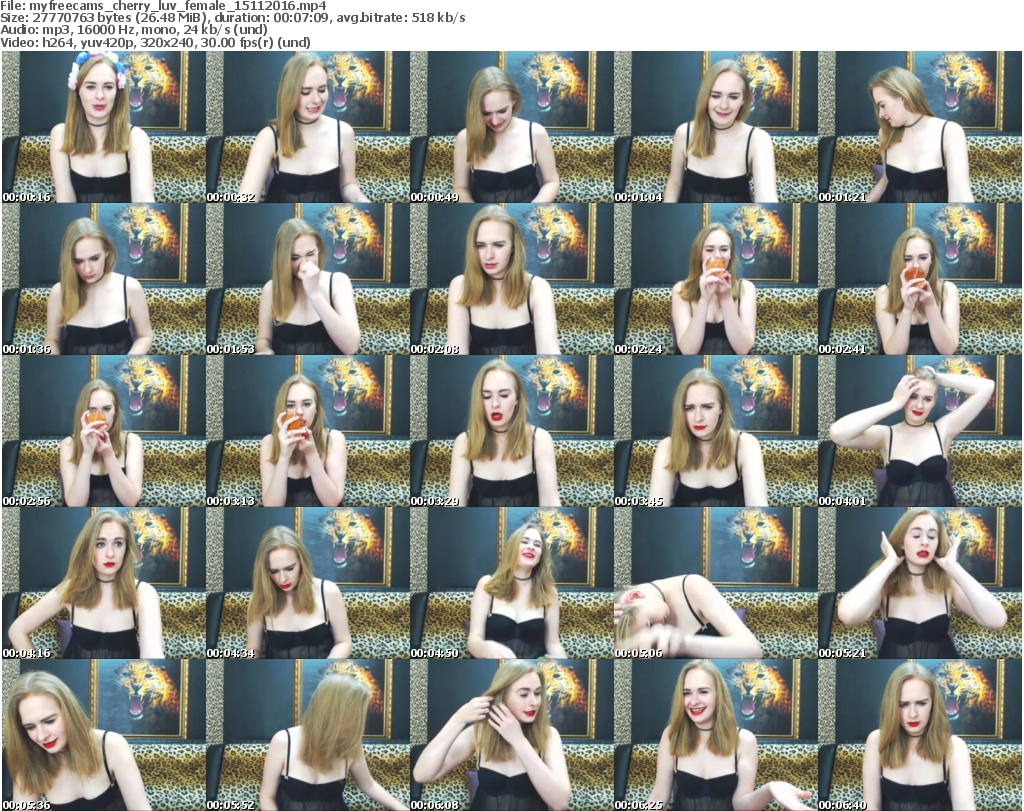View the frame stamped 00:06:08
The width and height of the screenshot is (1024, 811).
click(511, 735)
